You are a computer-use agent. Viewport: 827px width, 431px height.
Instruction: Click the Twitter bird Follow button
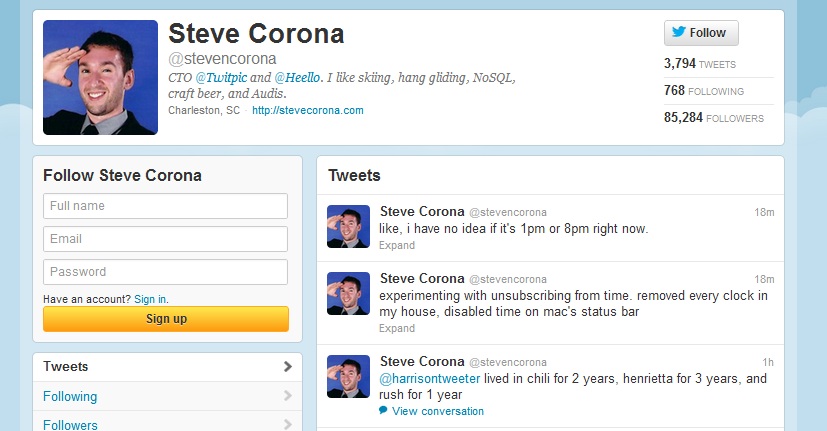(701, 33)
